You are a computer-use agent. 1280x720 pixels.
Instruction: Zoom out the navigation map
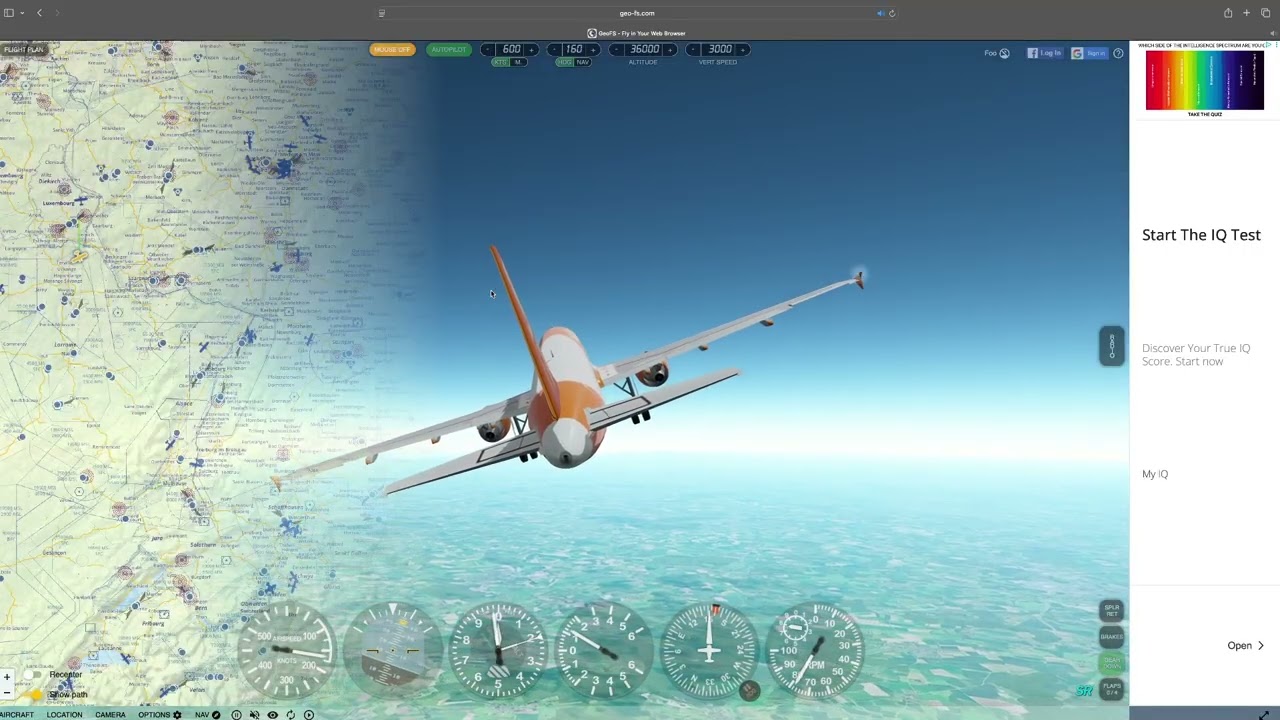(x=7, y=692)
